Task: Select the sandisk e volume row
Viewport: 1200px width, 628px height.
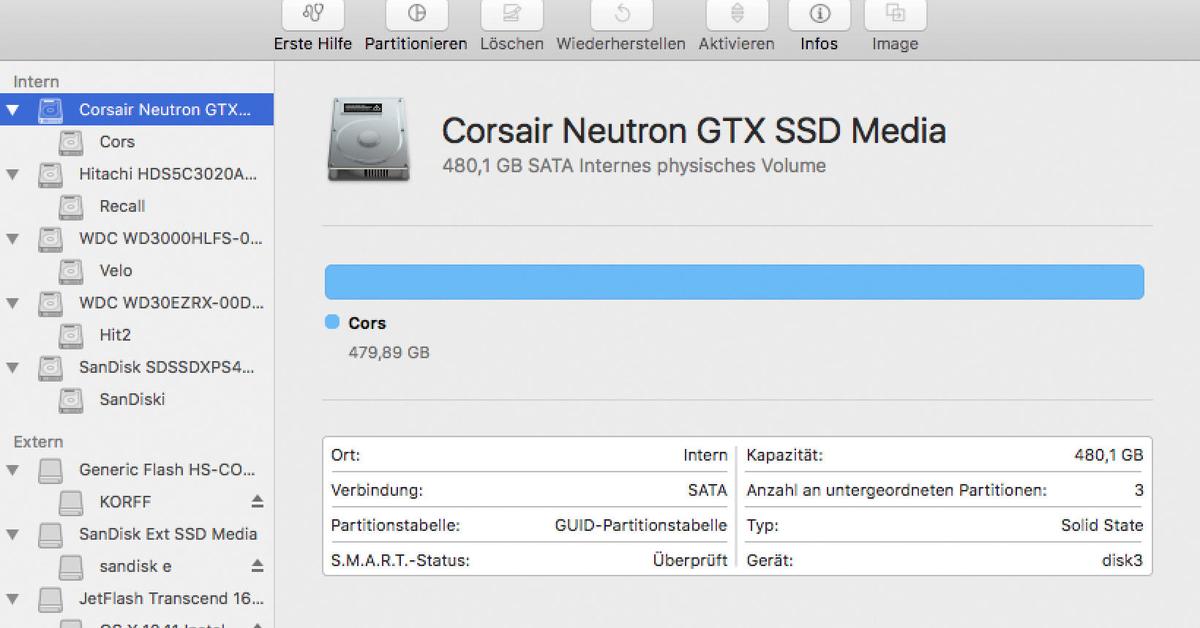Action: [x=137, y=566]
